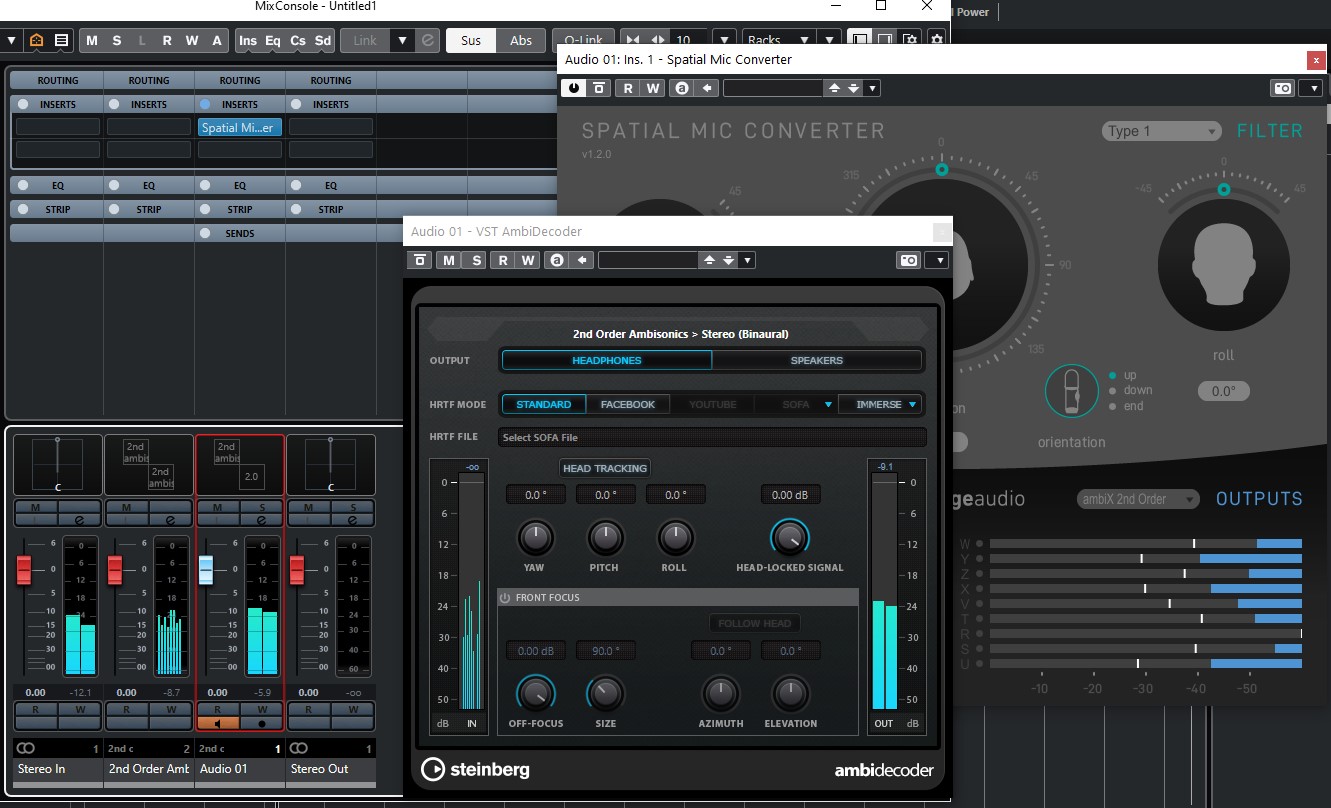Click the Select SOFA File field

(712, 437)
